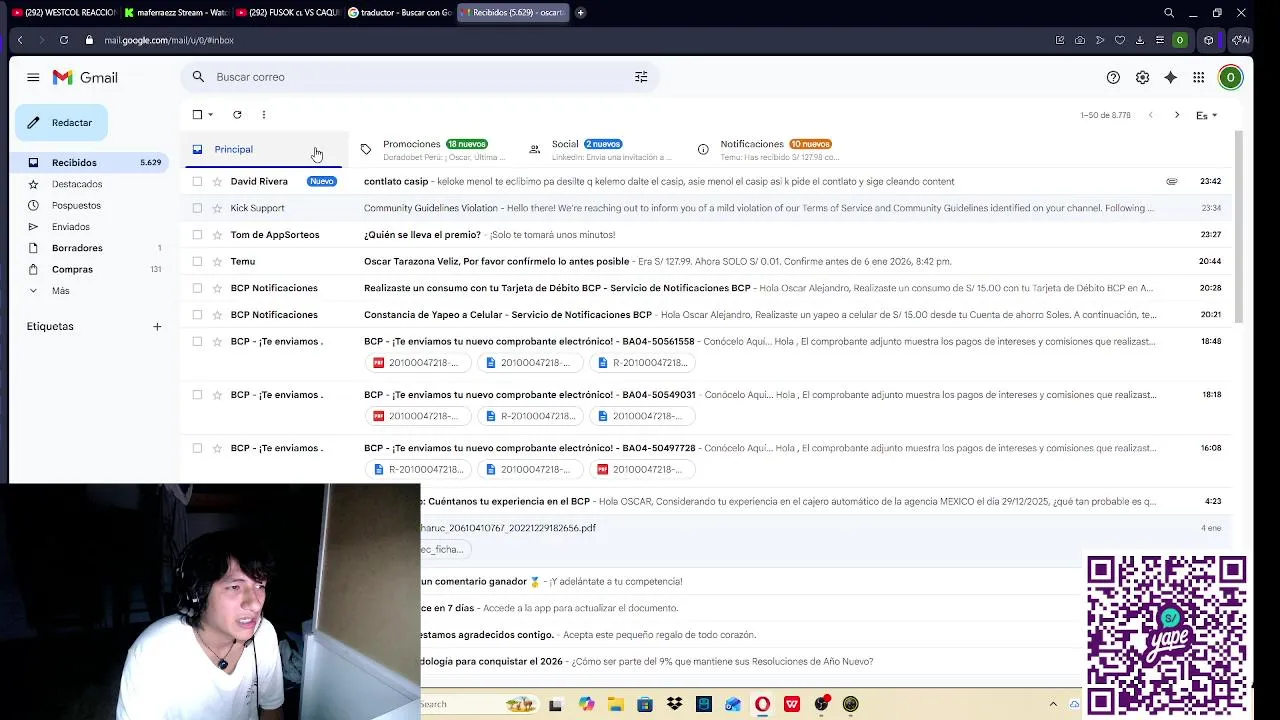This screenshot has width=1280, height=720.
Task: Star the David Rivera email
Action: pos(217,181)
